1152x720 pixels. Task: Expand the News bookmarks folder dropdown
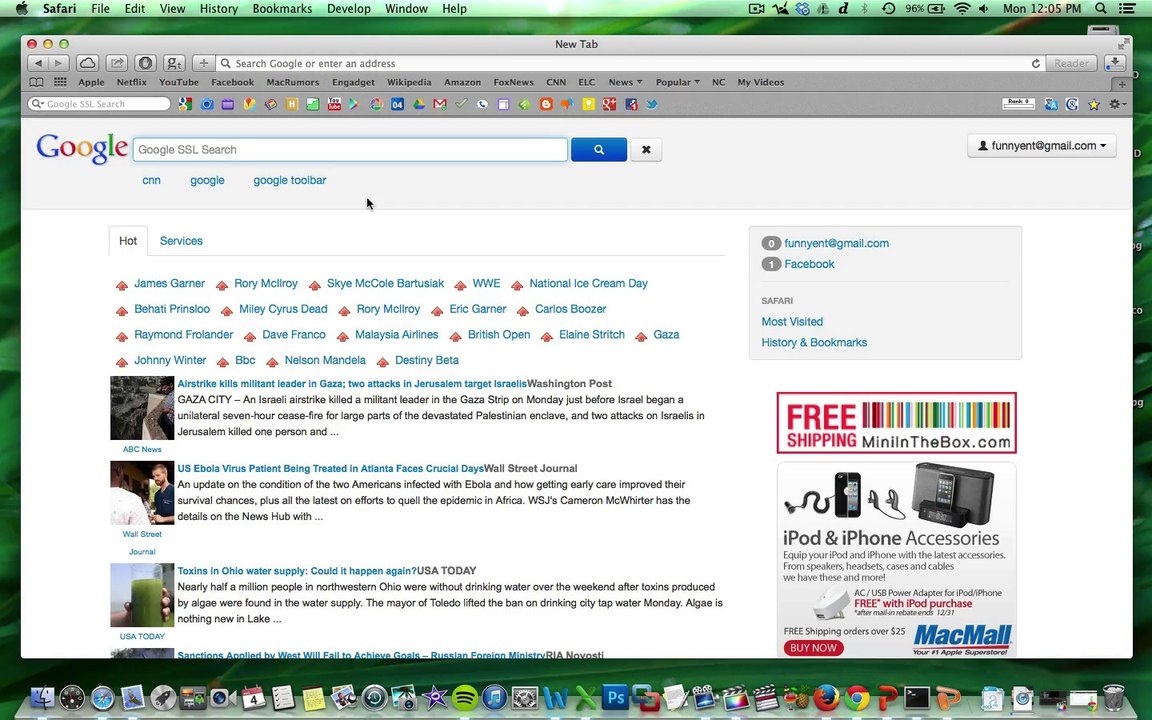[625, 82]
